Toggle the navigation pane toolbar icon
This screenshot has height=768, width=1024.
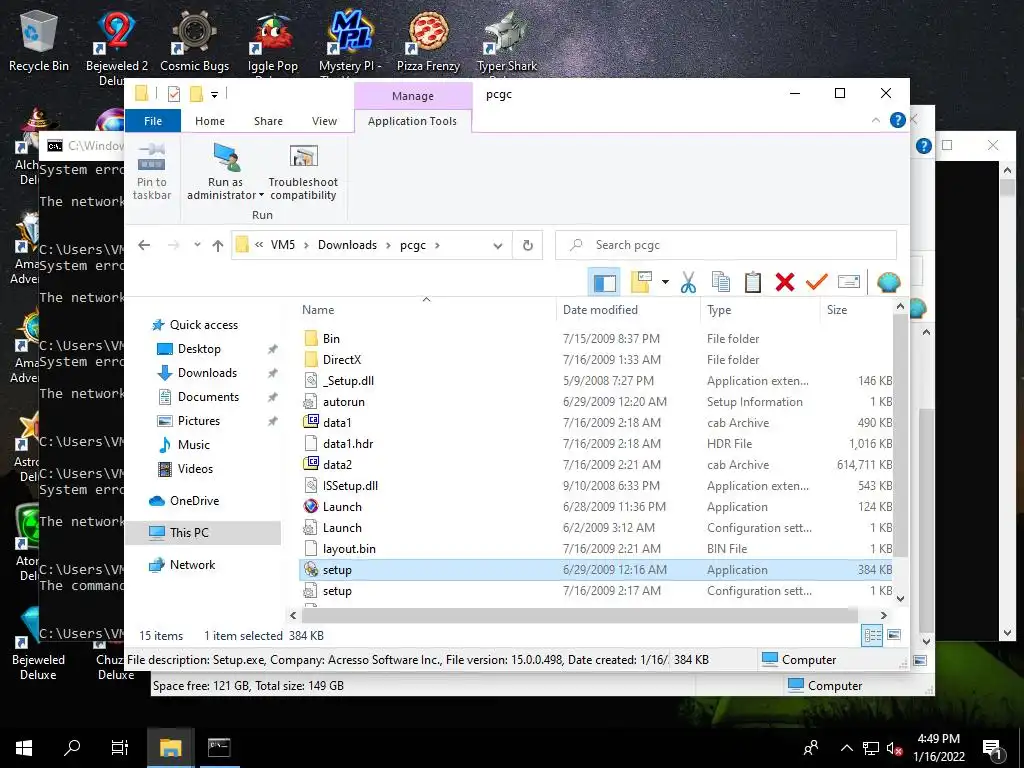(x=605, y=282)
